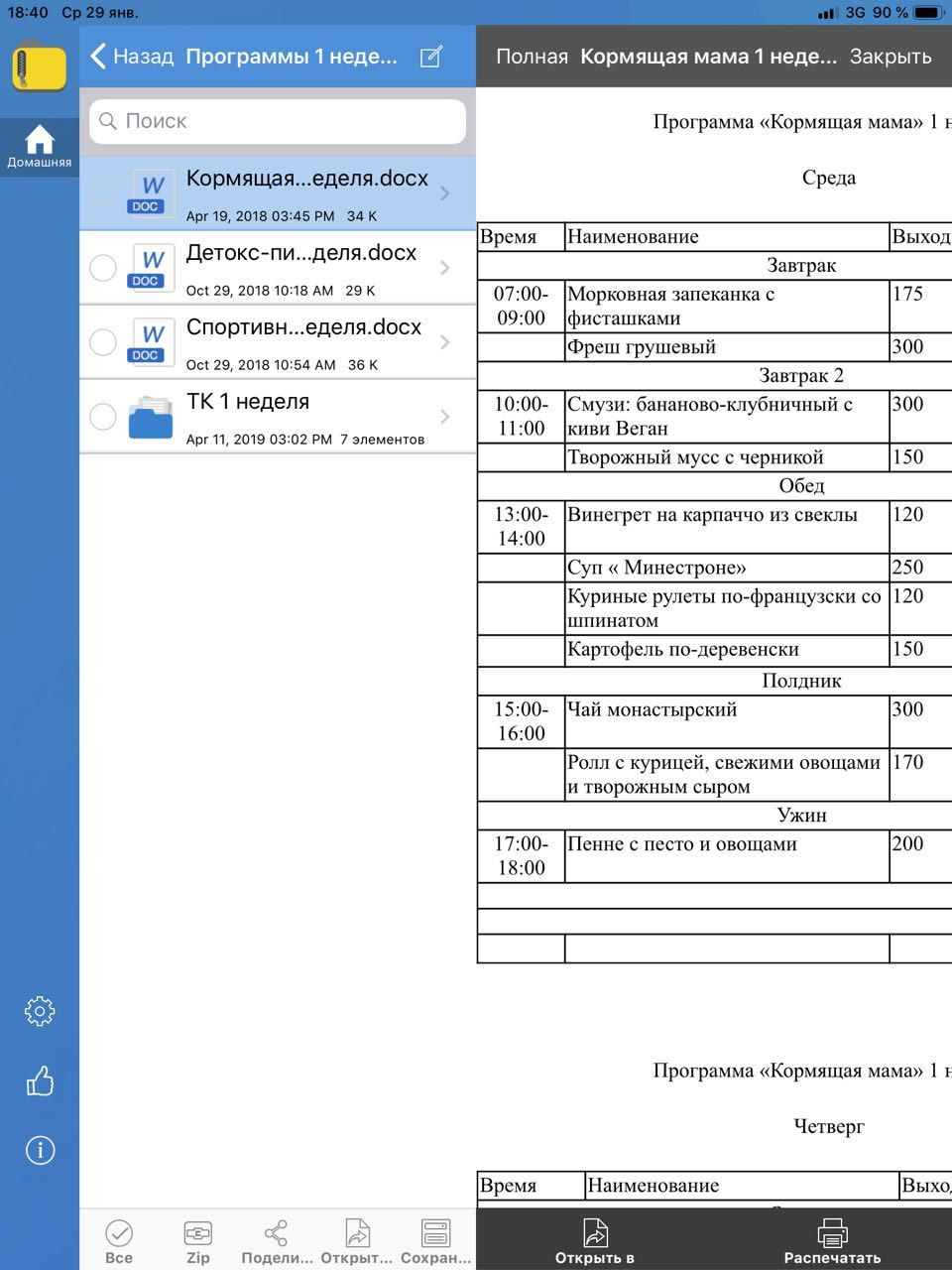Switch preview to Полная view
952x1270 pixels.
(x=532, y=57)
